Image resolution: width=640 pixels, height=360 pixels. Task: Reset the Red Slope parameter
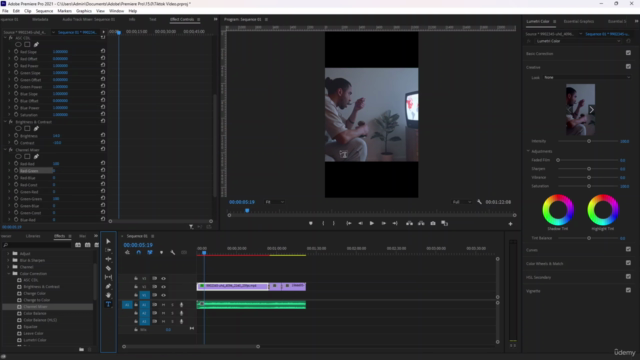tap(103, 51)
